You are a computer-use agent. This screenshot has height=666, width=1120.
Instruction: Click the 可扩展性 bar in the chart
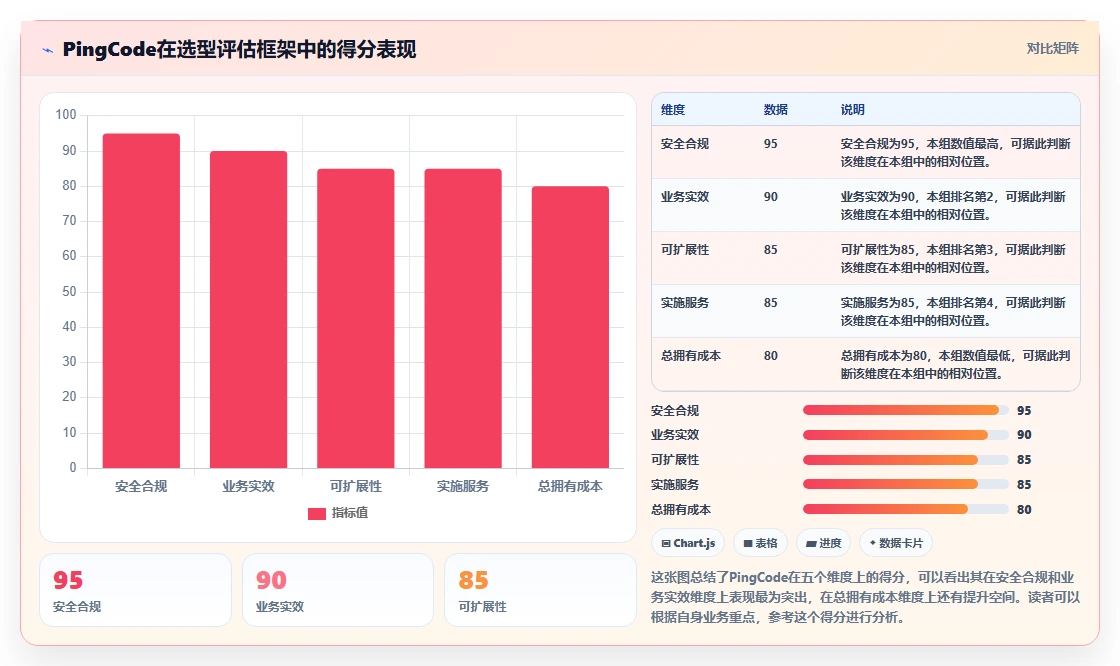(x=356, y=319)
